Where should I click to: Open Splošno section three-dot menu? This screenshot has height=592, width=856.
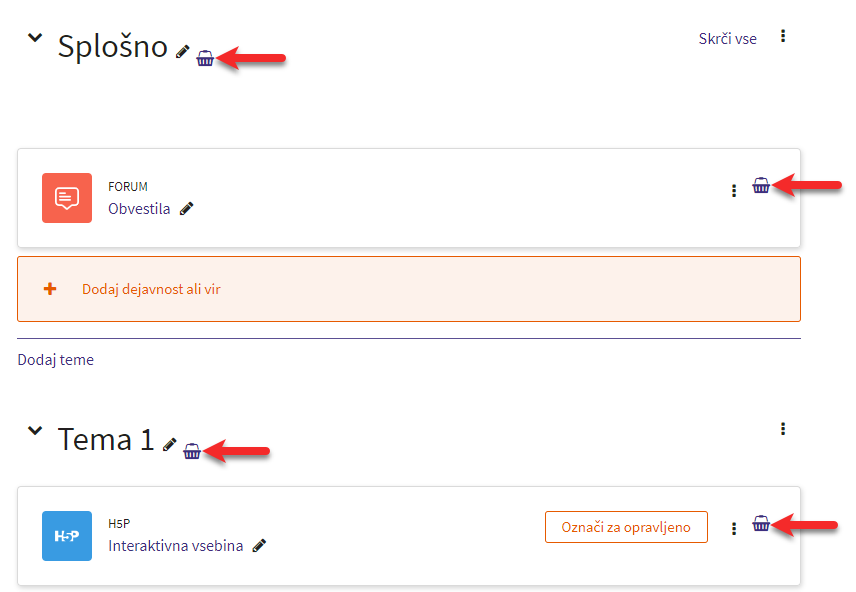coord(783,36)
